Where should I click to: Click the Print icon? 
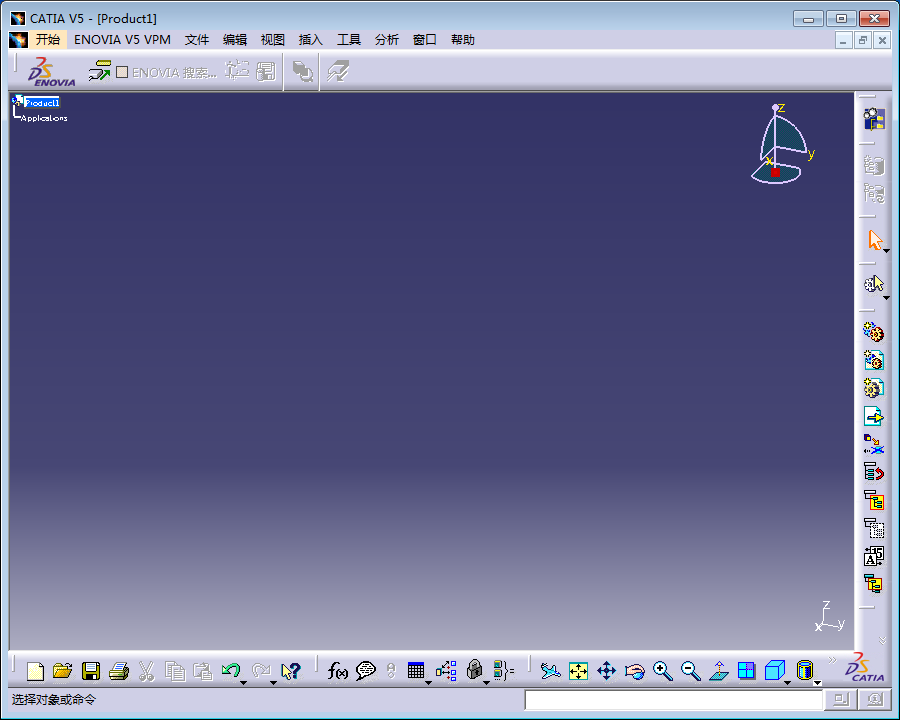pos(119,671)
